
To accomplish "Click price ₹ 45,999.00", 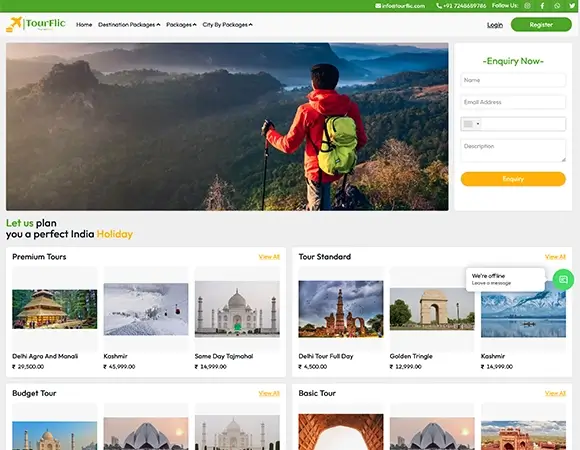I will click(119, 366).
